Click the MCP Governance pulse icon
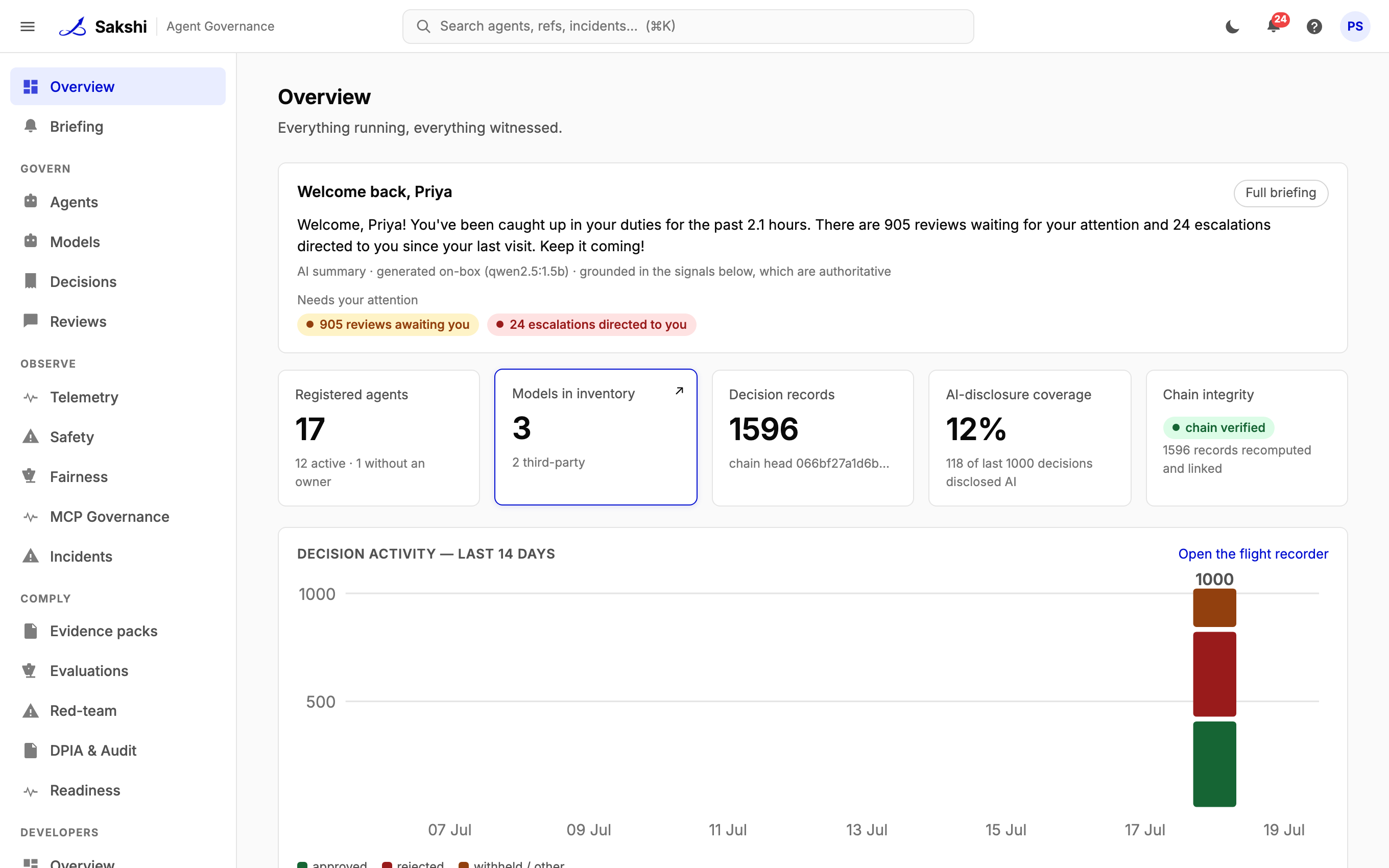This screenshot has height=868, width=1389. coord(31,517)
